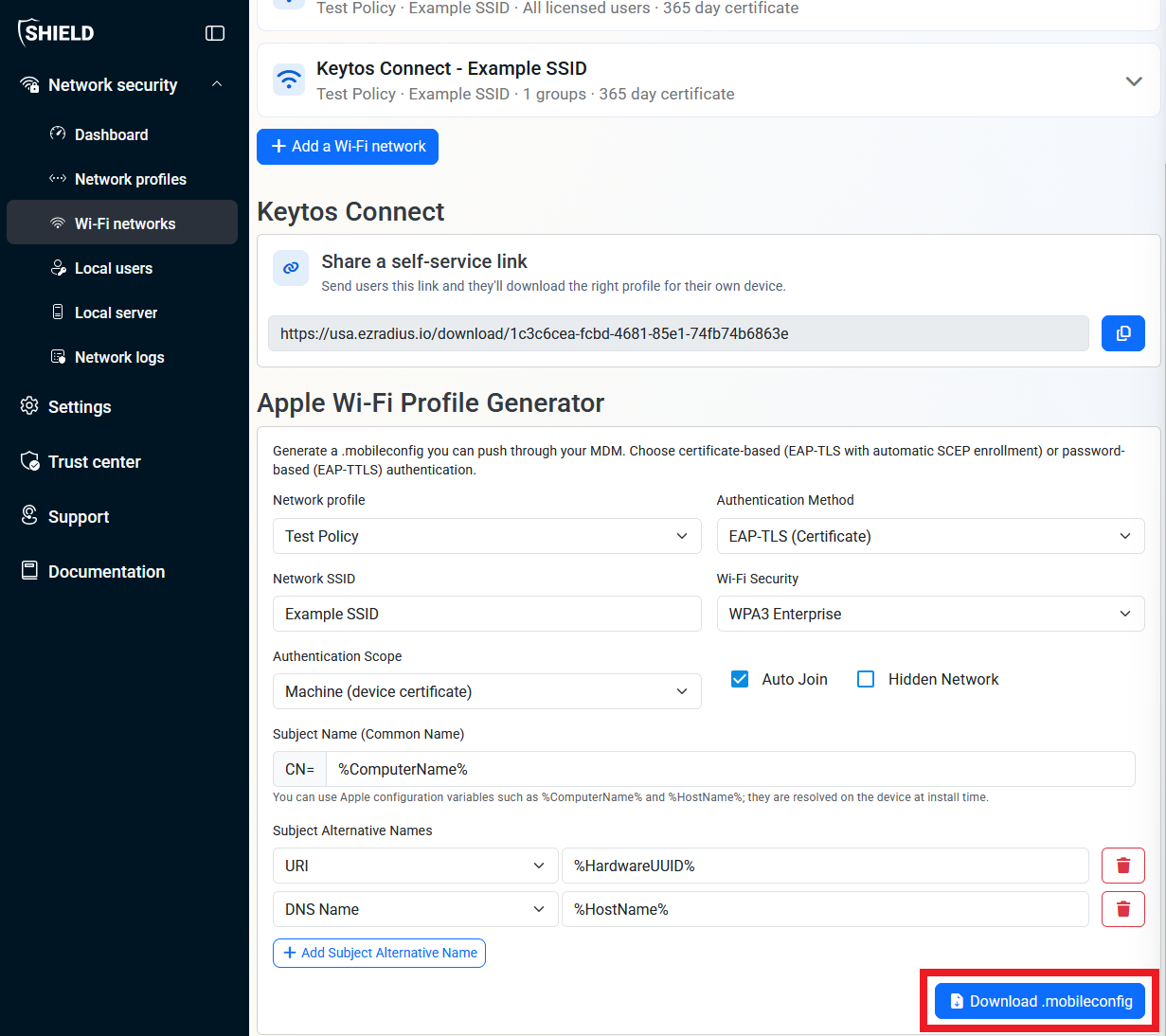
Task: Click the Documentation book icon
Action: [30, 570]
